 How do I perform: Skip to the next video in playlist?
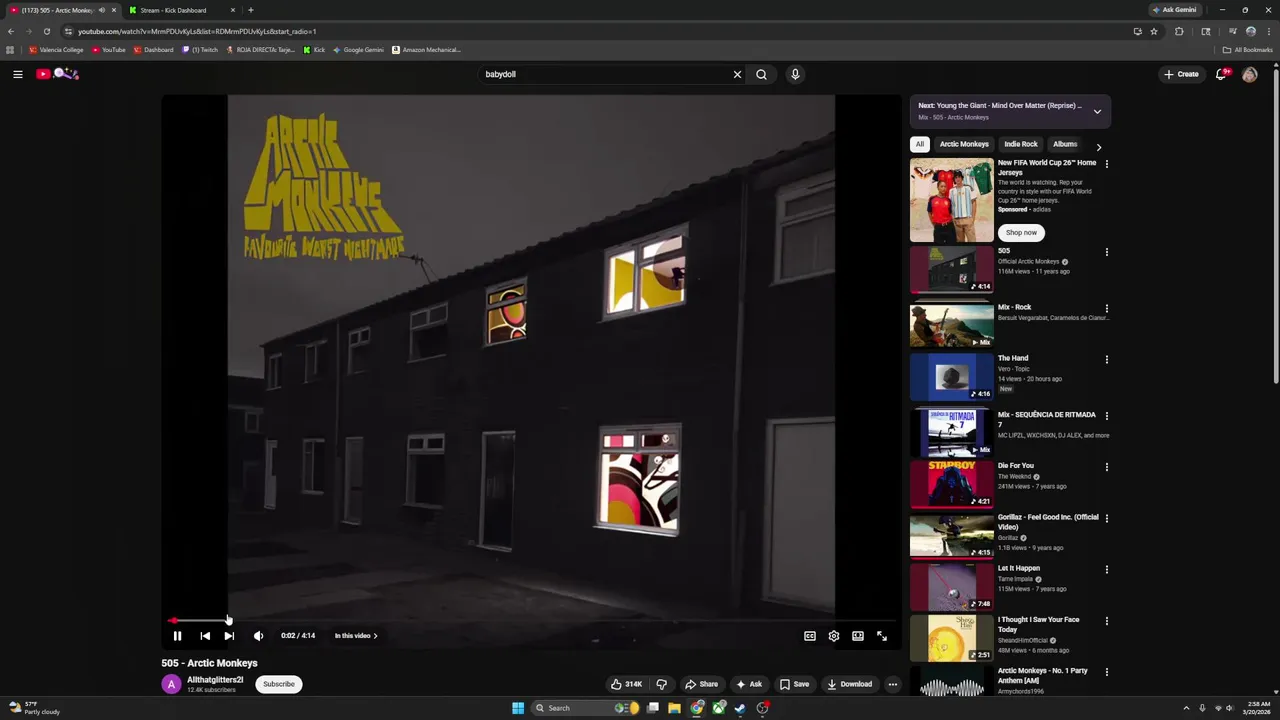click(229, 636)
